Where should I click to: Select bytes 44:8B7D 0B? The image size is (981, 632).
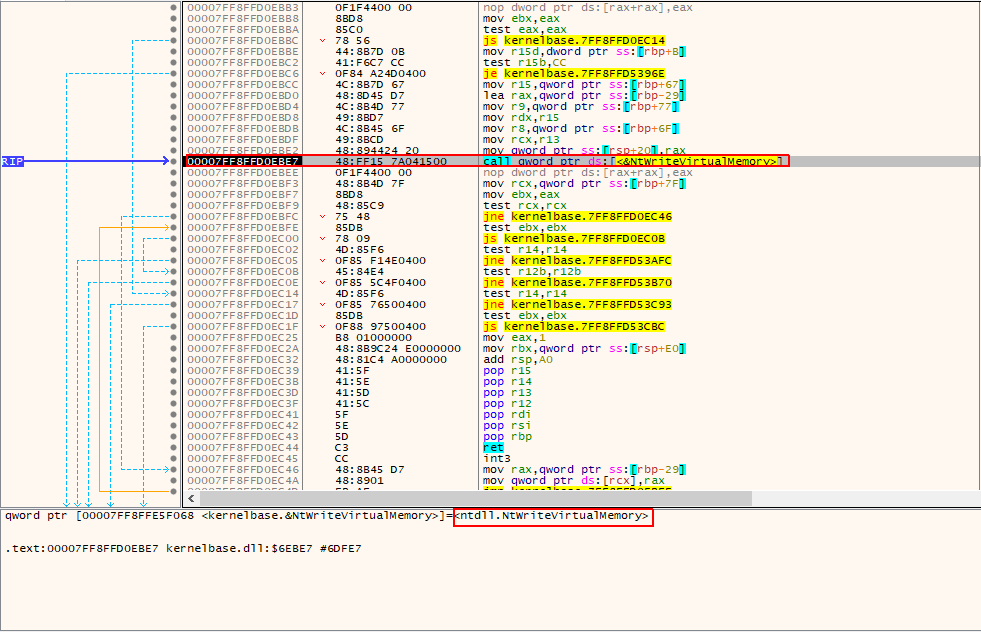(x=370, y=51)
